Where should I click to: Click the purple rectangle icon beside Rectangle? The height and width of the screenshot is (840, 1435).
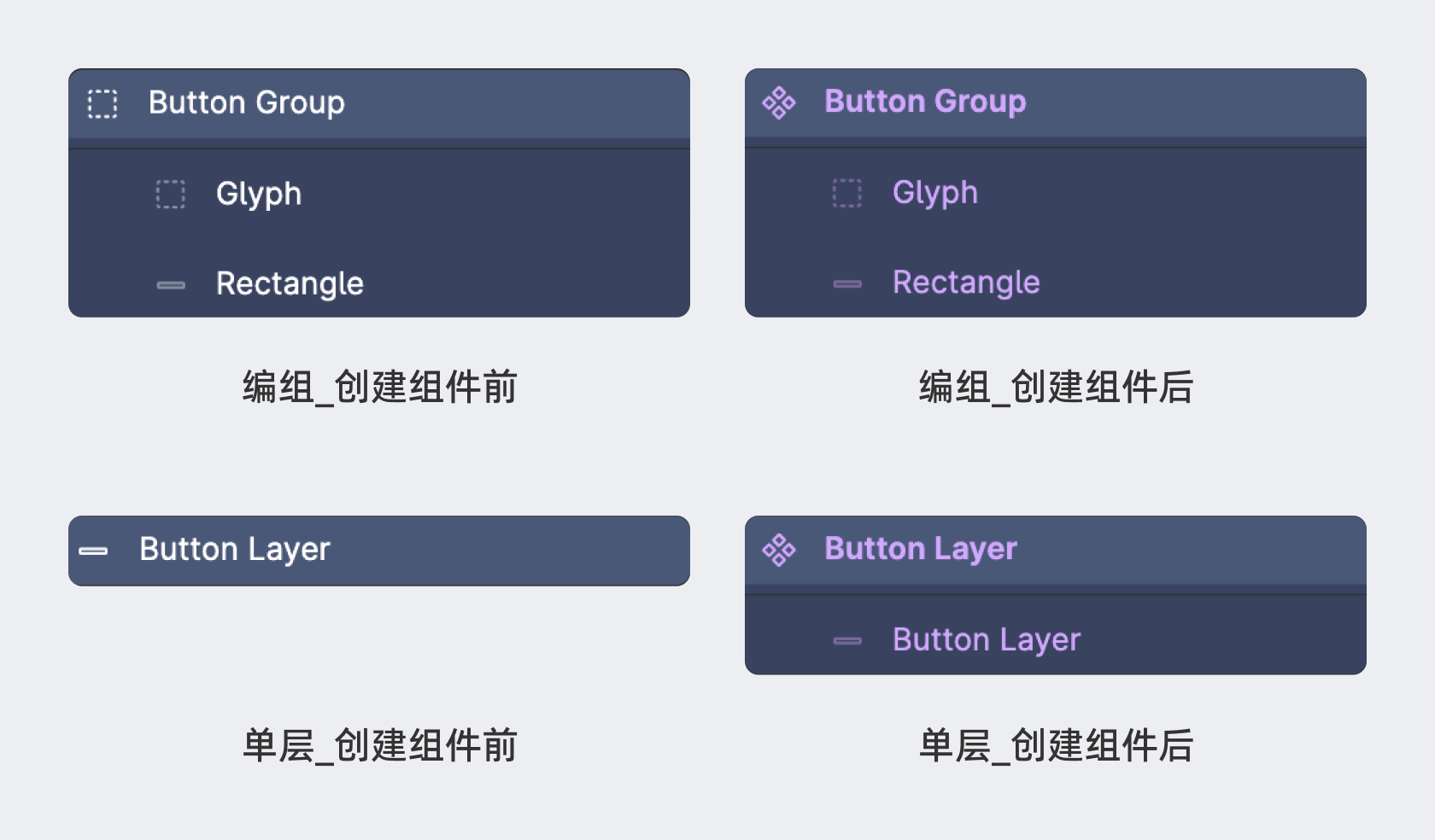[x=847, y=284]
